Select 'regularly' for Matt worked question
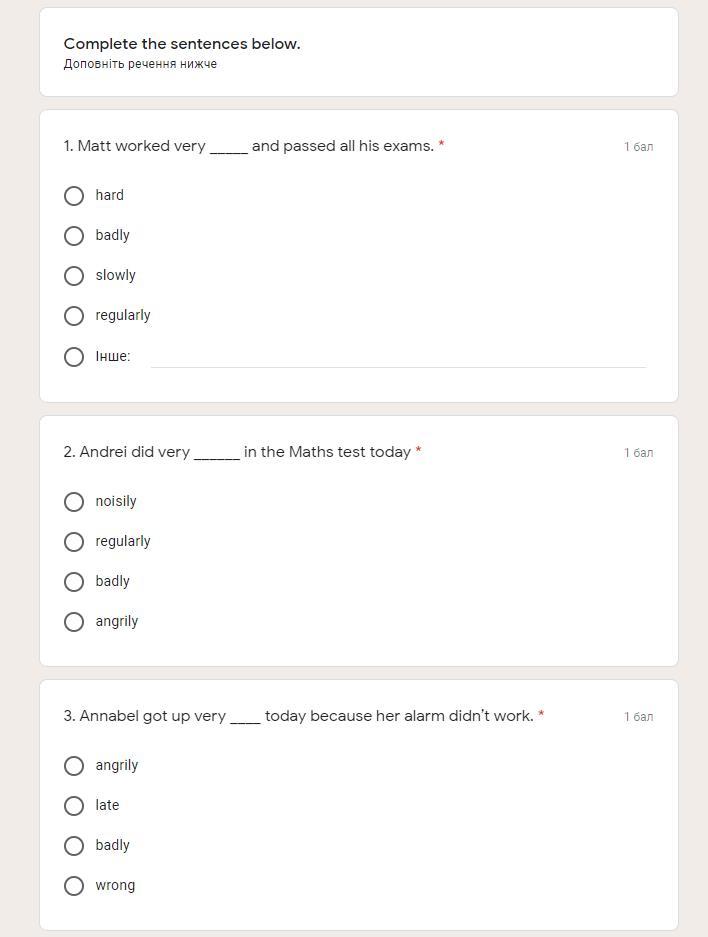 tap(74, 316)
